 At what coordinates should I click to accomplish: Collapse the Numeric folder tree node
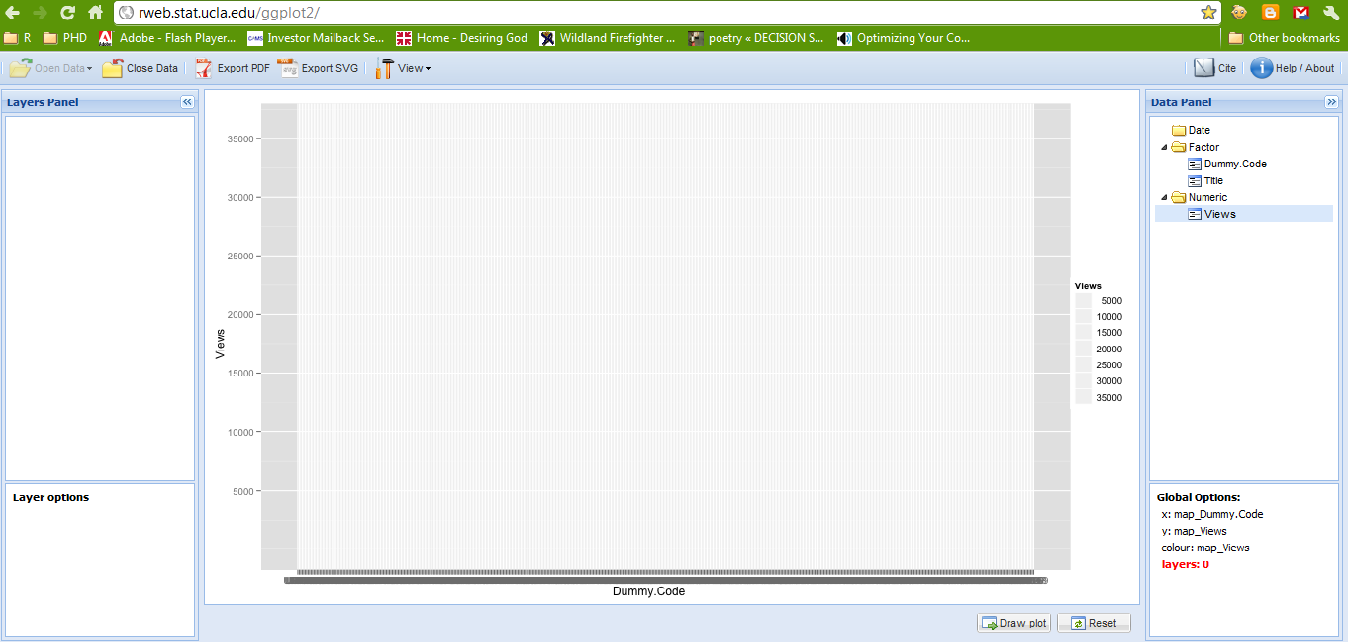[x=1165, y=197]
